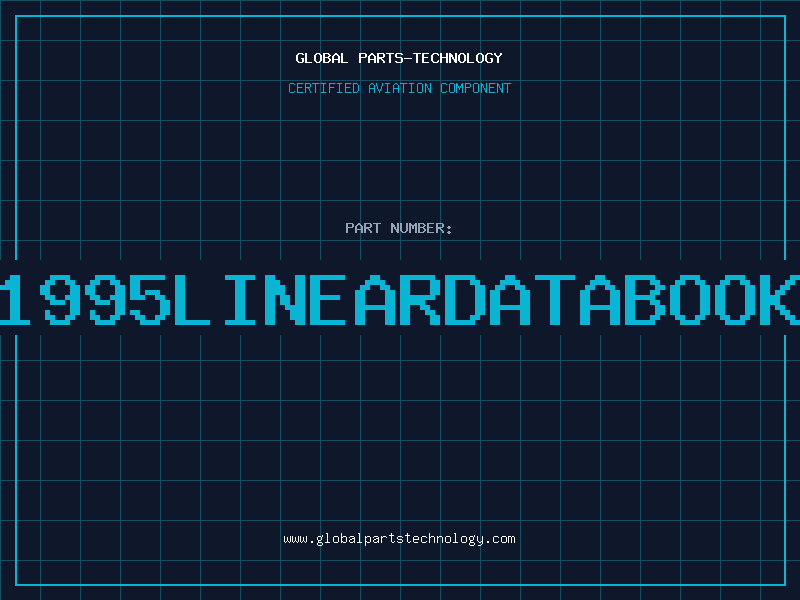Click the PART NUMBER: label
The width and height of the screenshot is (800, 600).
[399, 228]
